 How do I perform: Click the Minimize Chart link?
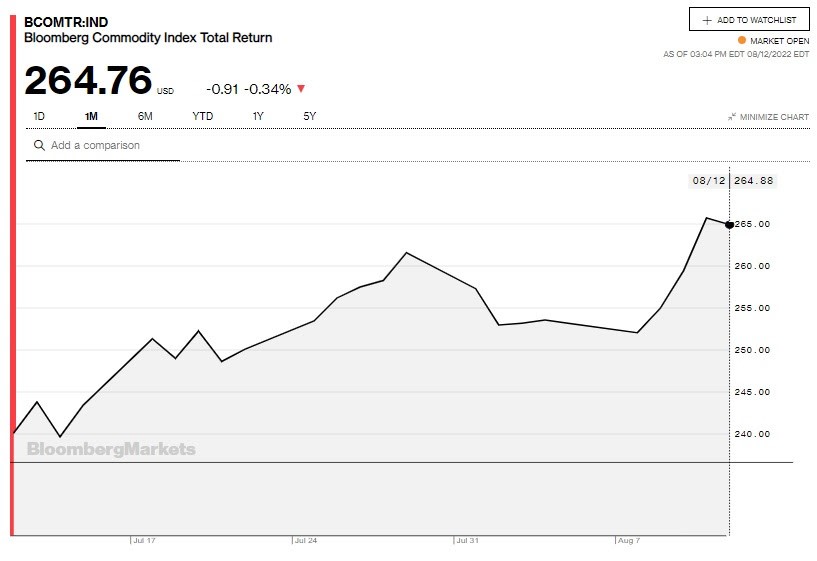click(769, 117)
